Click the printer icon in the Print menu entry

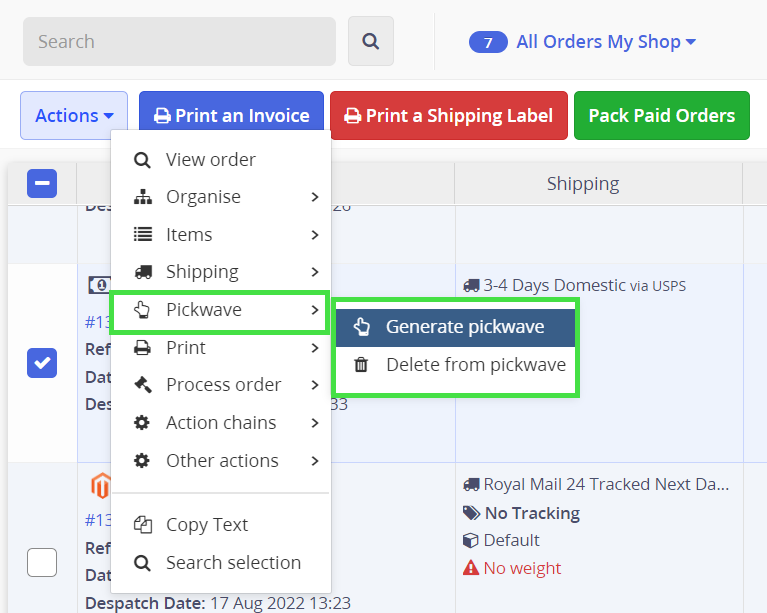click(143, 348)
